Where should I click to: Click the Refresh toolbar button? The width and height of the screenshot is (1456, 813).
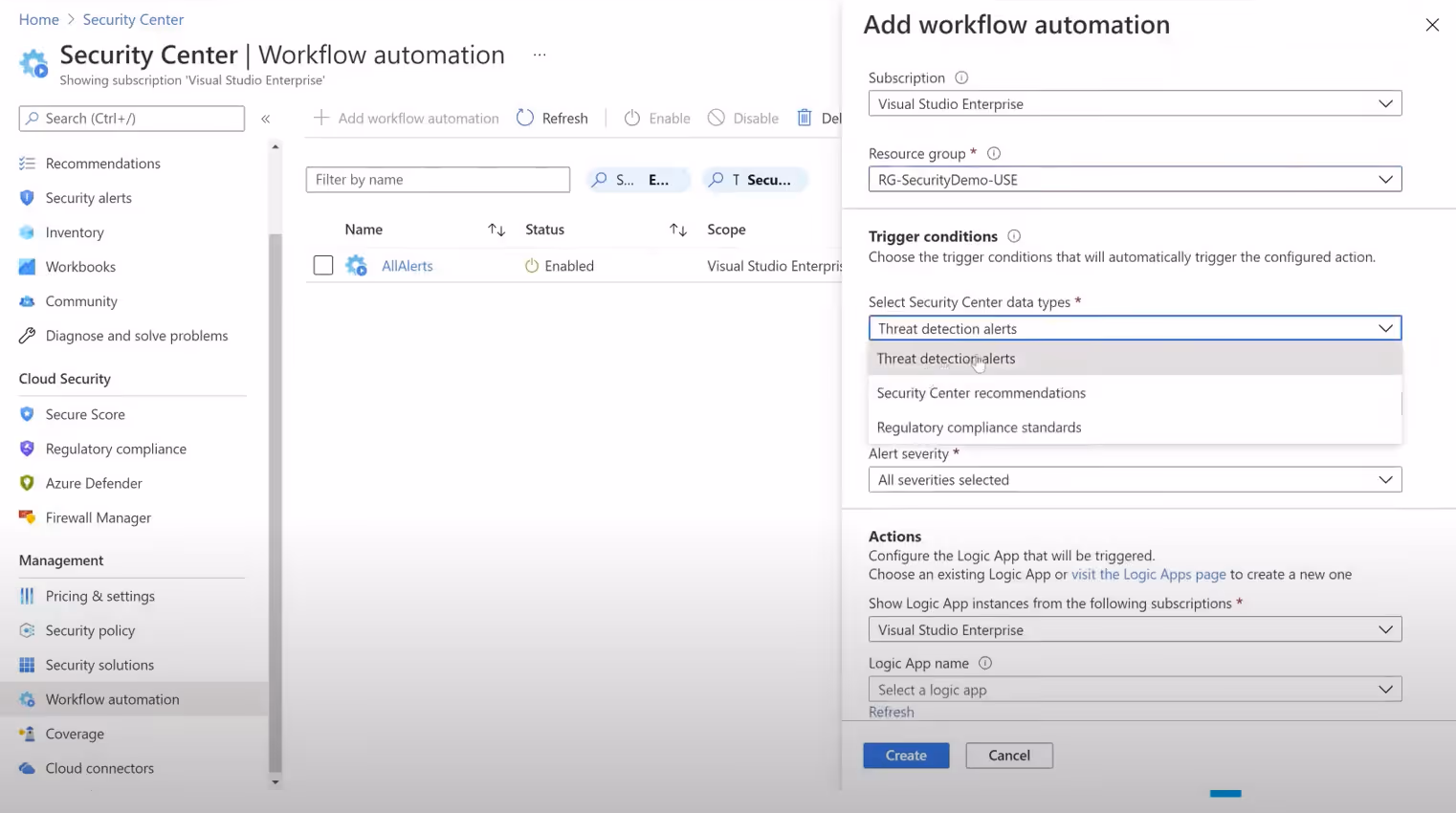(552, 118)
